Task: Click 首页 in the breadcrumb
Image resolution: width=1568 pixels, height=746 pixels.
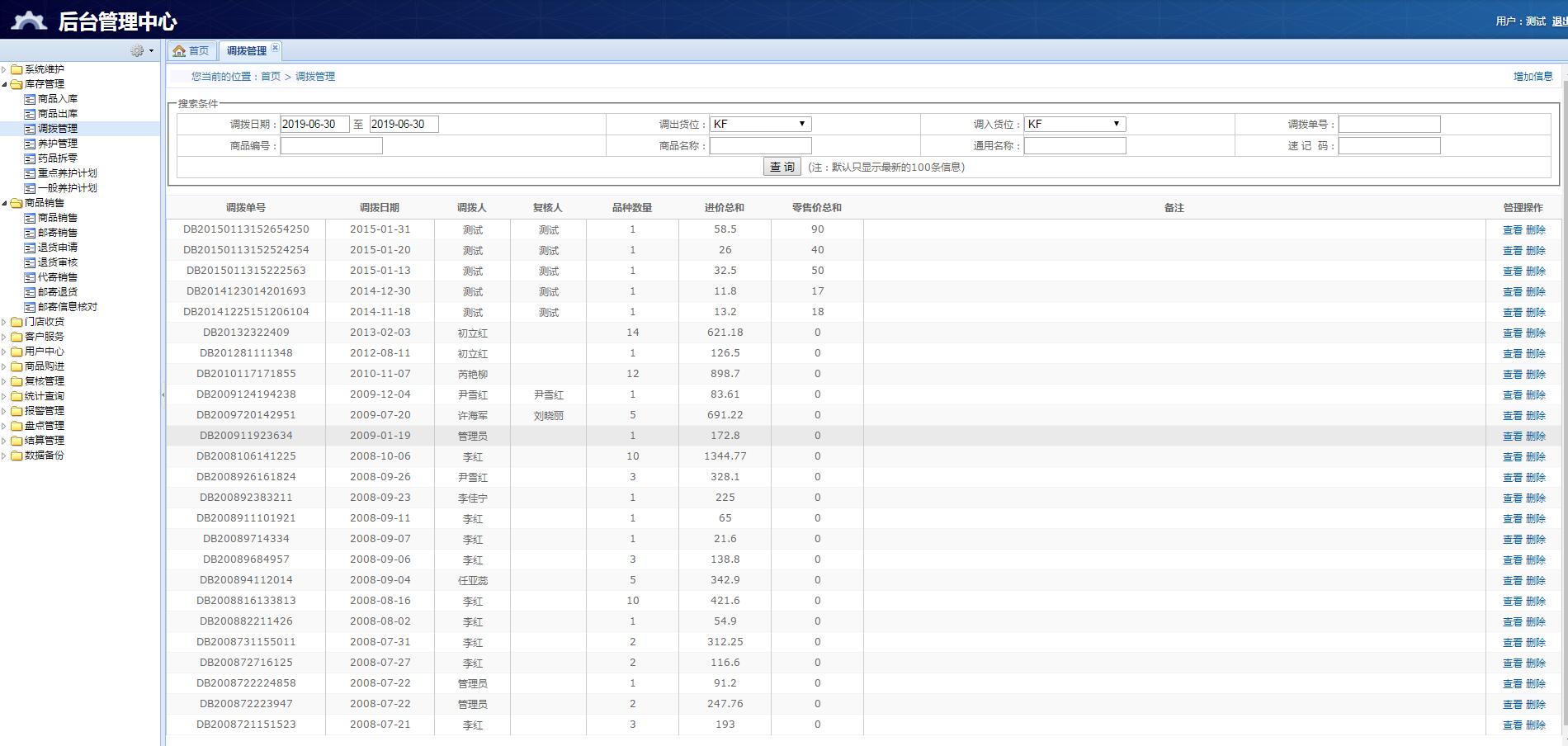Action: pos(271,76)
